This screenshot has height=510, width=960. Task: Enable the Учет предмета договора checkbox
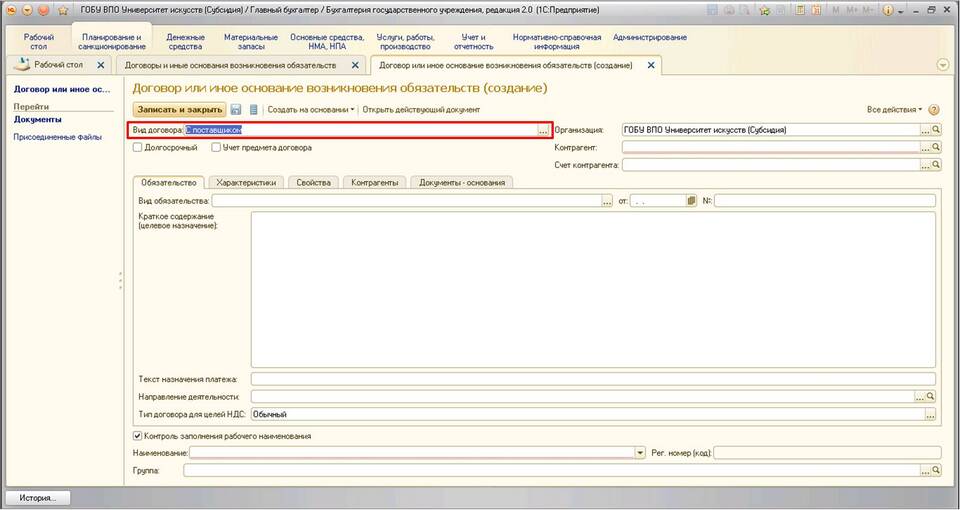pyautogui.click(x=216, y=148)
